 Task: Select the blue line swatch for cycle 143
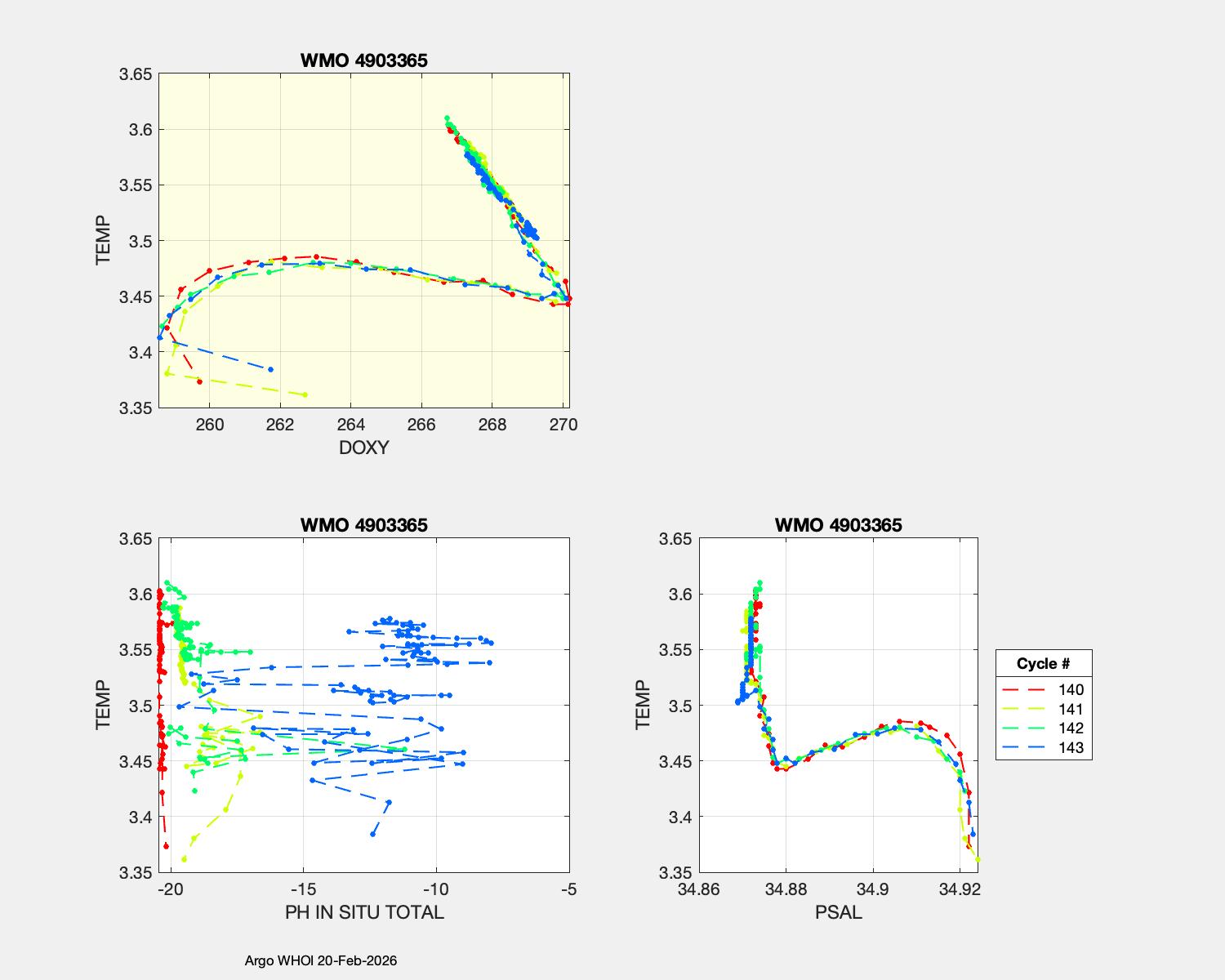1022,748
